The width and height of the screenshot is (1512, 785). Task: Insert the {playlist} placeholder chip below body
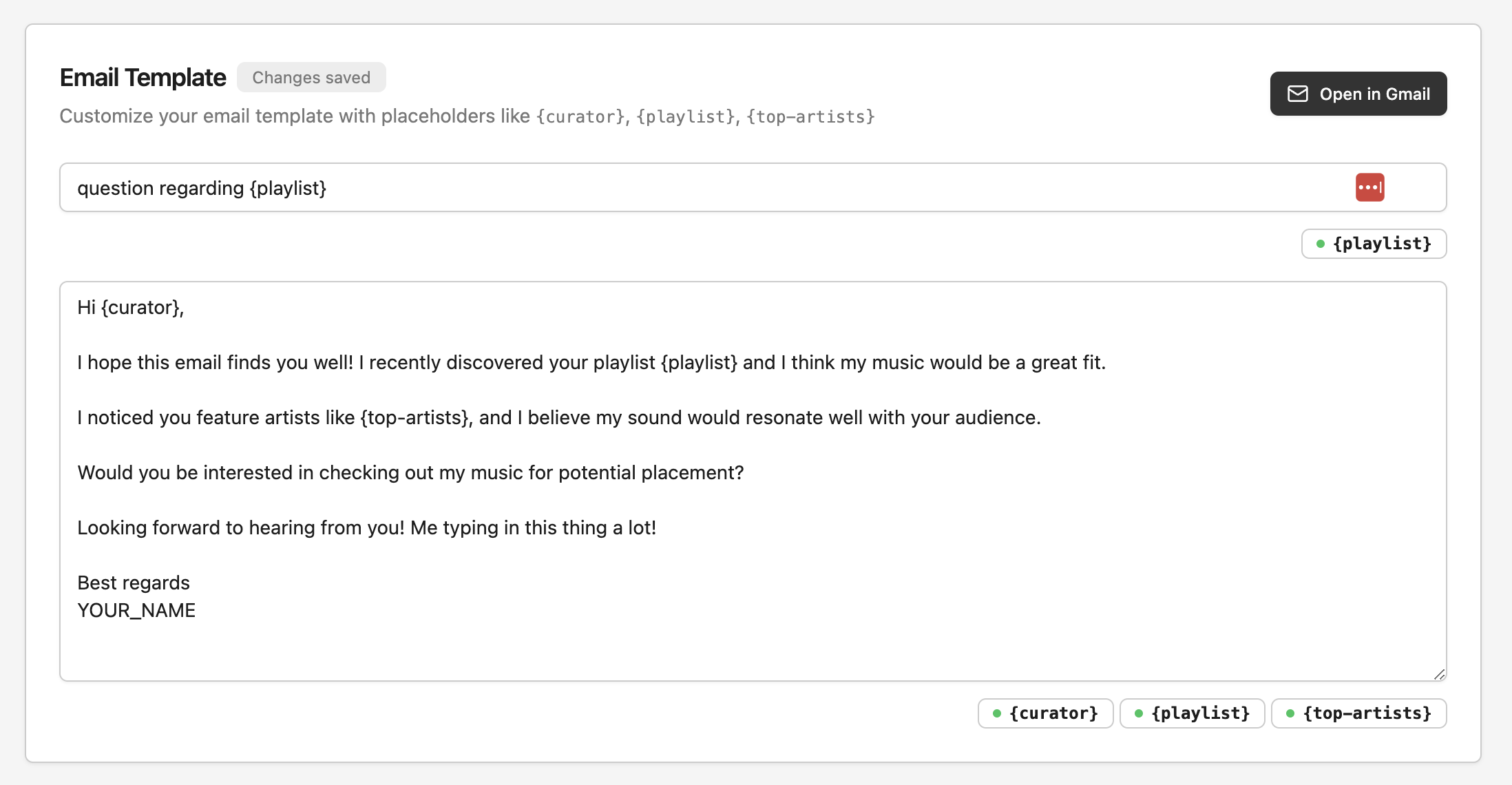(x=1192, y=713)
